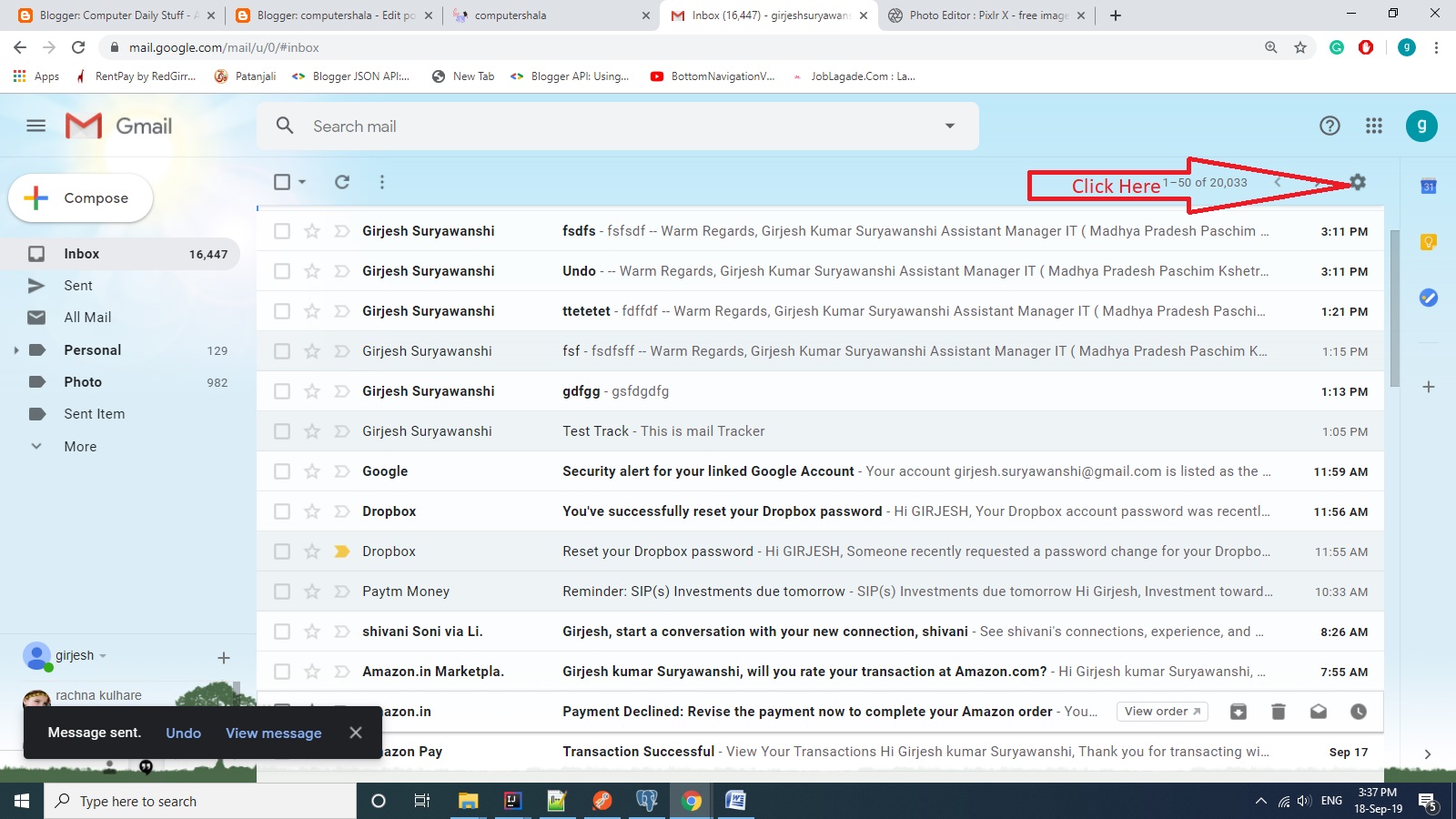Viewport: 1456px width, 819px height.
Task: Click the Chrome address bar URL
Action: (224, 47)
